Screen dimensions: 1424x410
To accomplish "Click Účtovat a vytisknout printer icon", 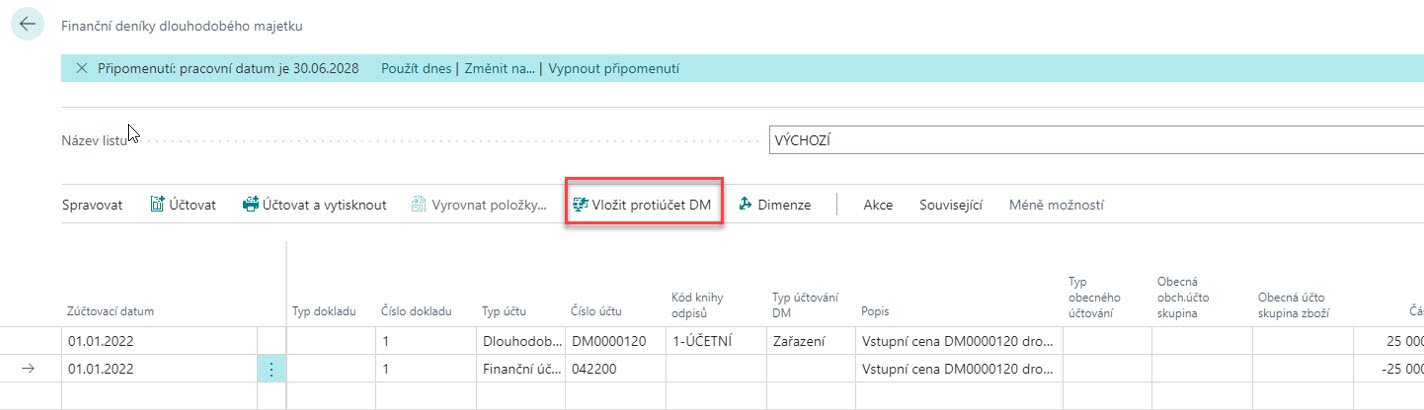I will (251, 205).
